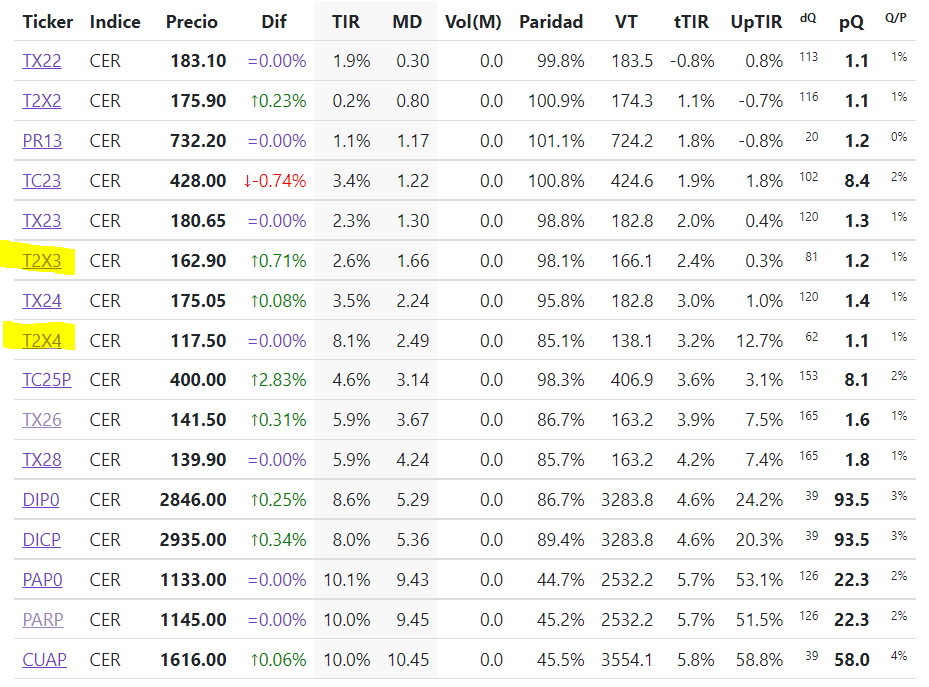This screenshot has width=929, height=687.
Task: Click the Paridad column header
Action: click(551, 22)
